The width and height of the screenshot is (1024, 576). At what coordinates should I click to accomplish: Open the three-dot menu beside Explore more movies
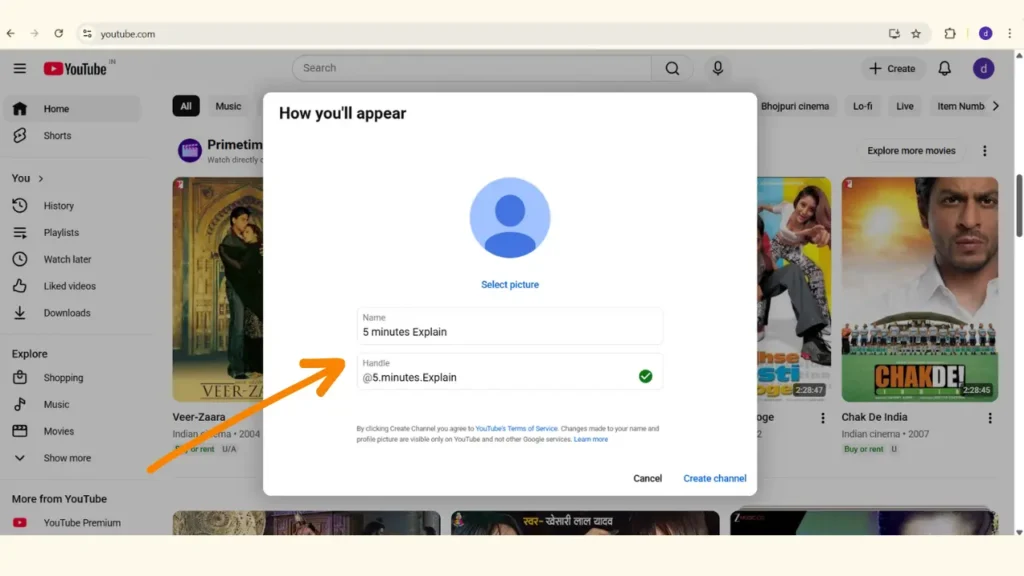click(985, 150)
